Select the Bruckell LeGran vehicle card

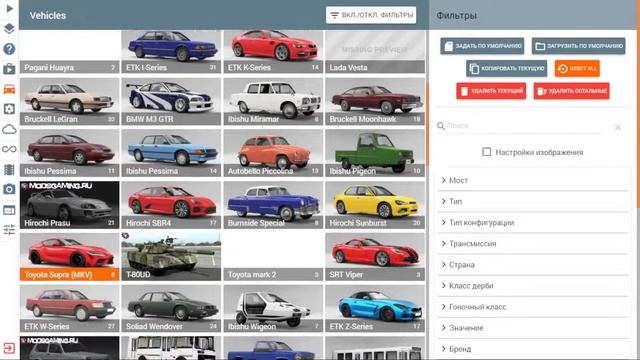pyautogui.click(x=69, y=102)
